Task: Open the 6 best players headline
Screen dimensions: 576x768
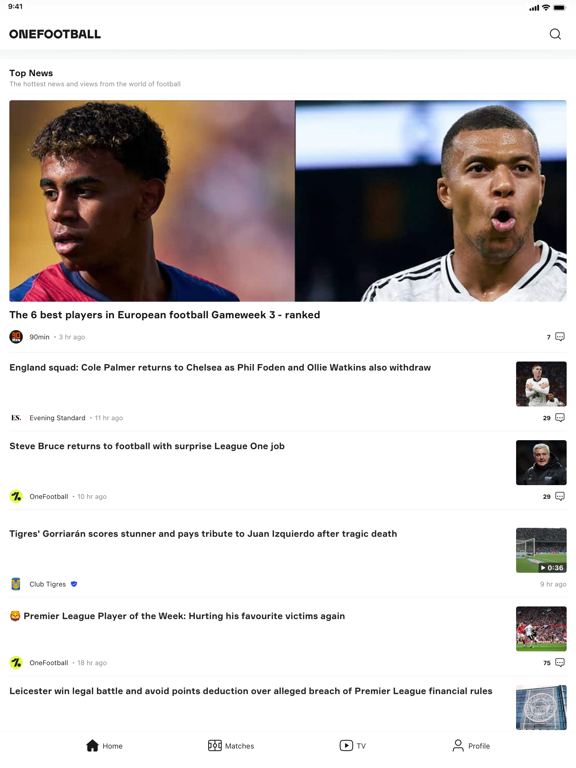Action: [x=165, y=314]
